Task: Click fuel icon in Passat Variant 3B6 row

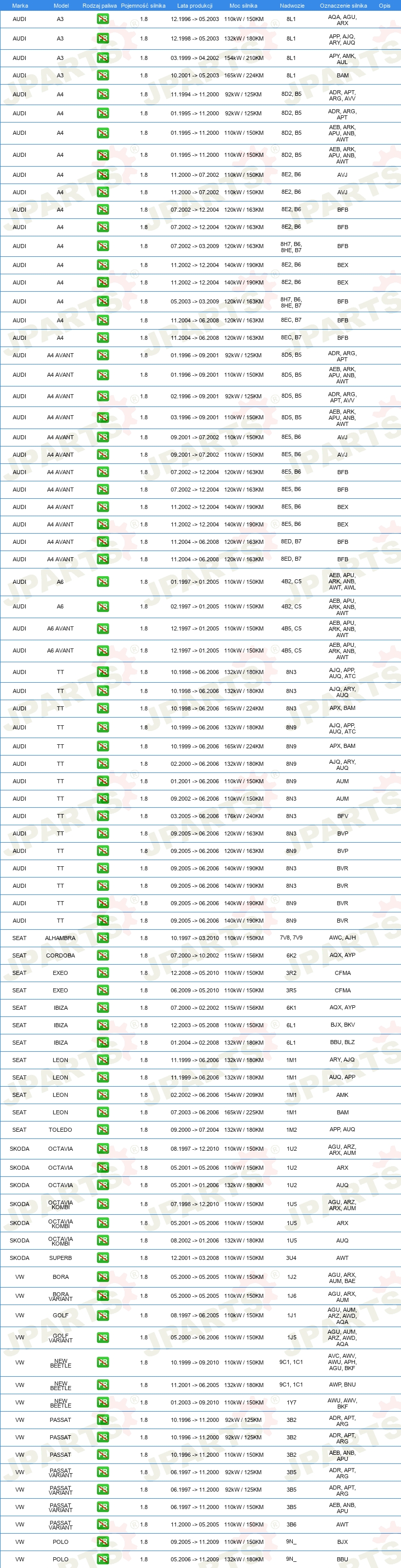Action: 103,1524
